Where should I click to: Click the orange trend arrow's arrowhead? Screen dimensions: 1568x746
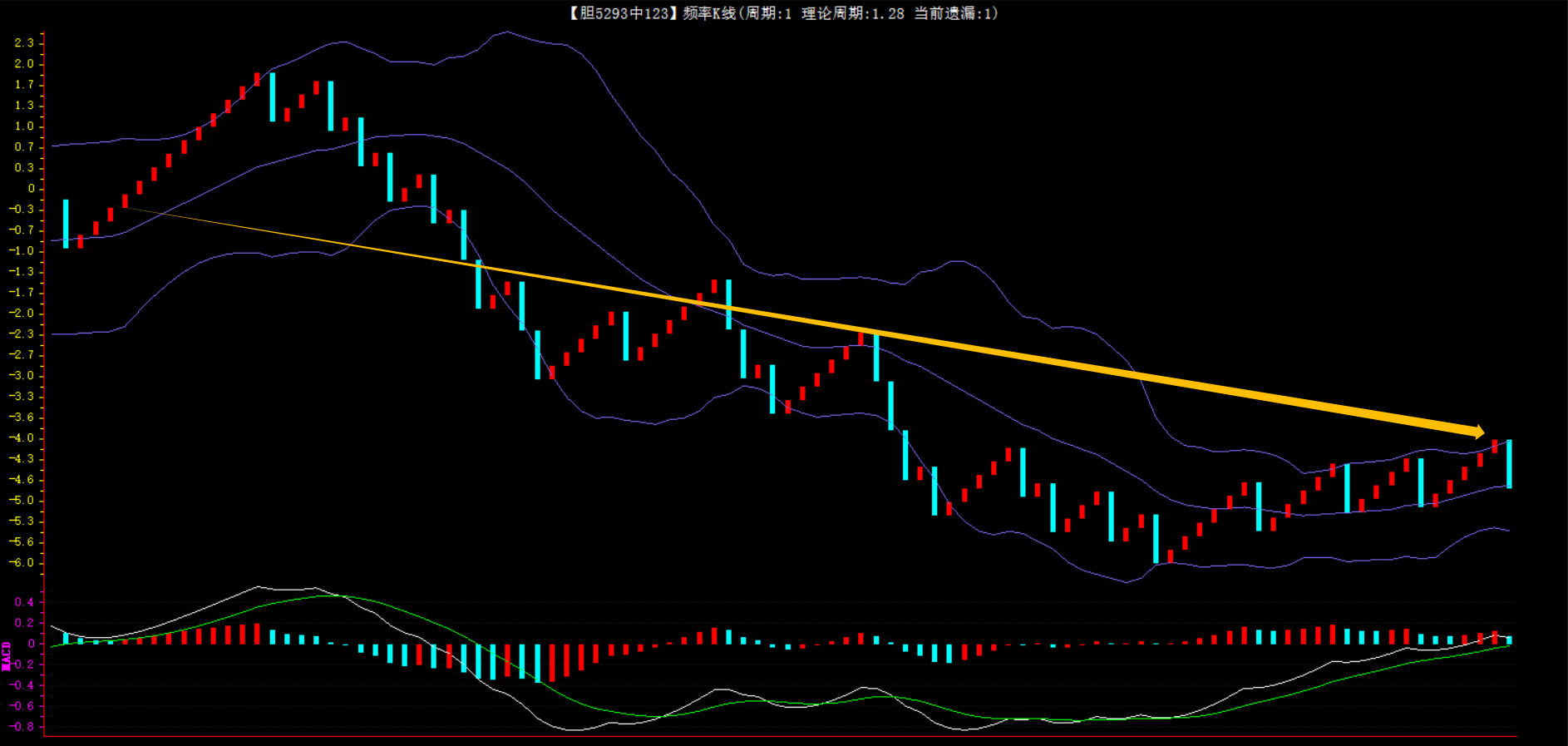pos(1478,432)
